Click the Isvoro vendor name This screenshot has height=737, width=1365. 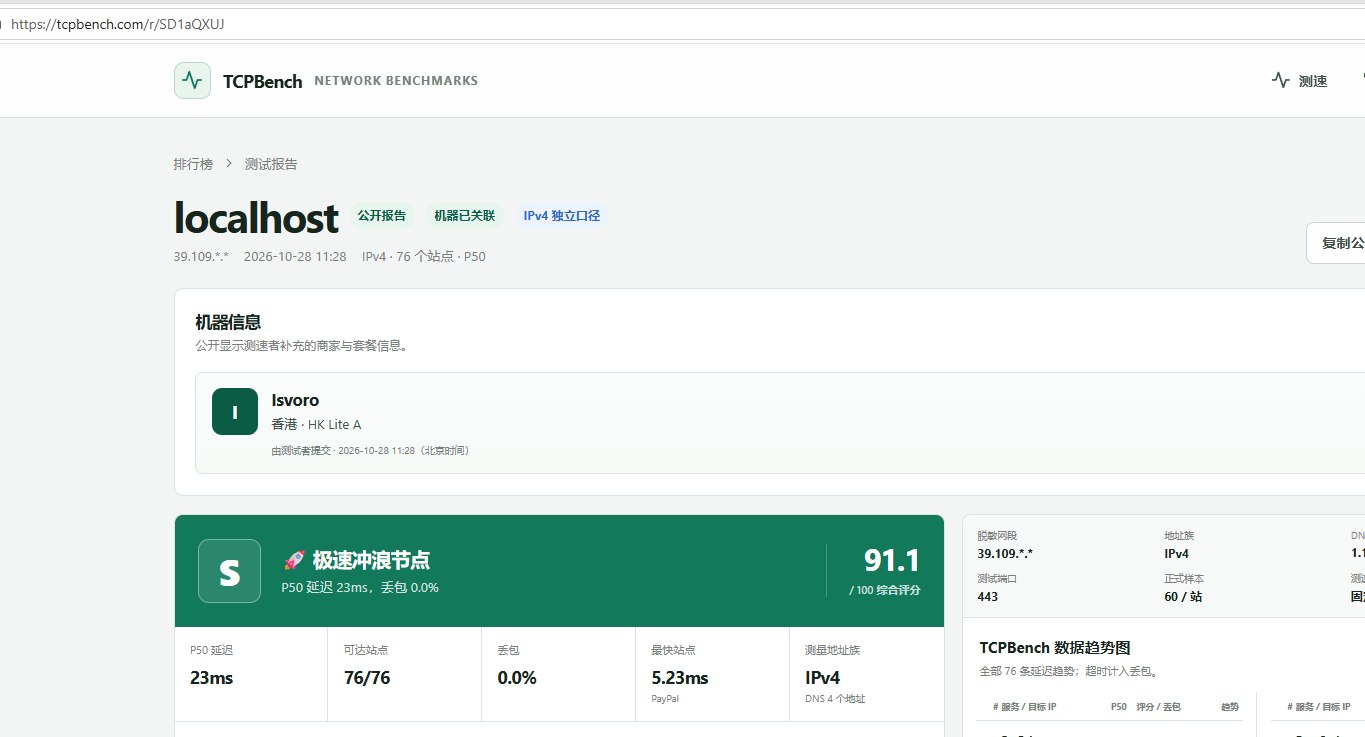coord(295,400)
